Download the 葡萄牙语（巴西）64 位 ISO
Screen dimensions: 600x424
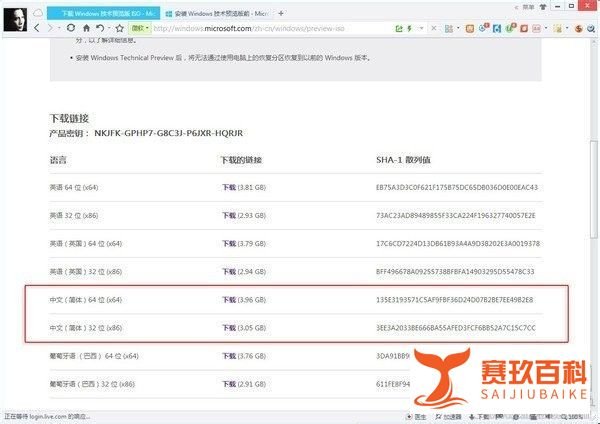229,356
